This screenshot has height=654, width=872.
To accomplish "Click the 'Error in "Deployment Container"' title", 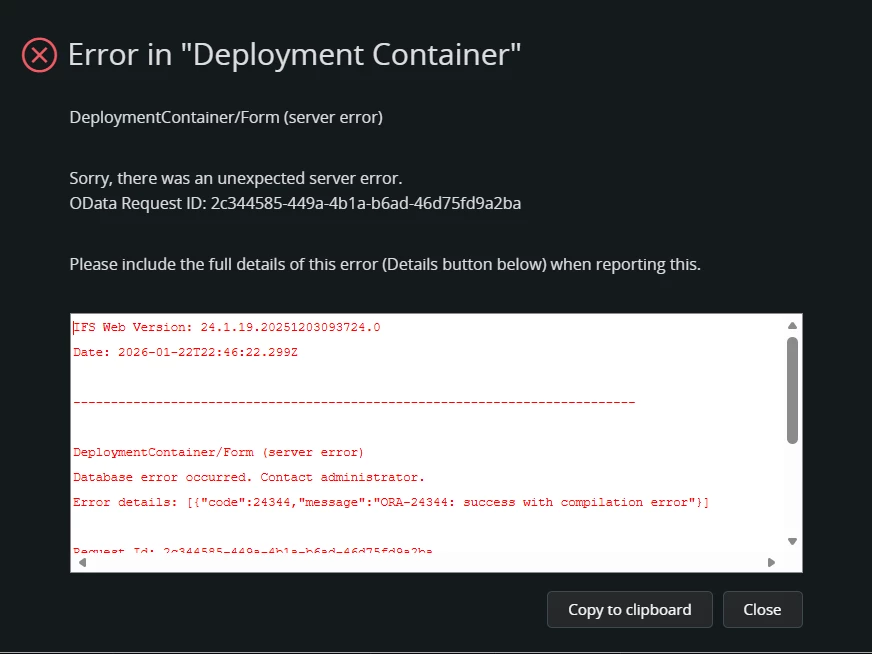I will 294,54.
